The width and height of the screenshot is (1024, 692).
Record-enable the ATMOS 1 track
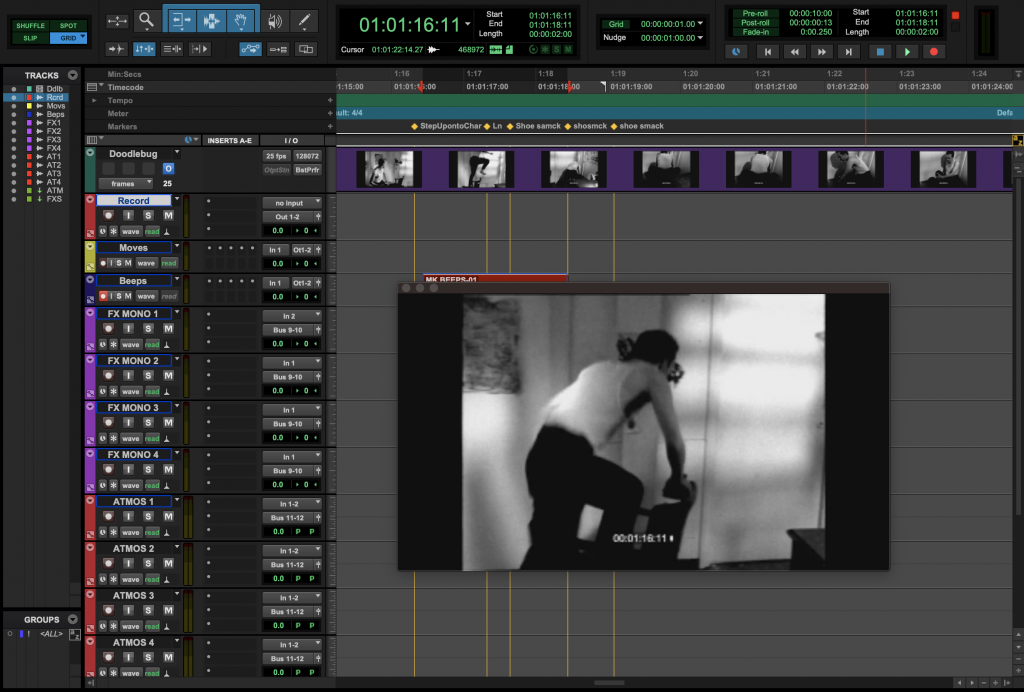107,517
